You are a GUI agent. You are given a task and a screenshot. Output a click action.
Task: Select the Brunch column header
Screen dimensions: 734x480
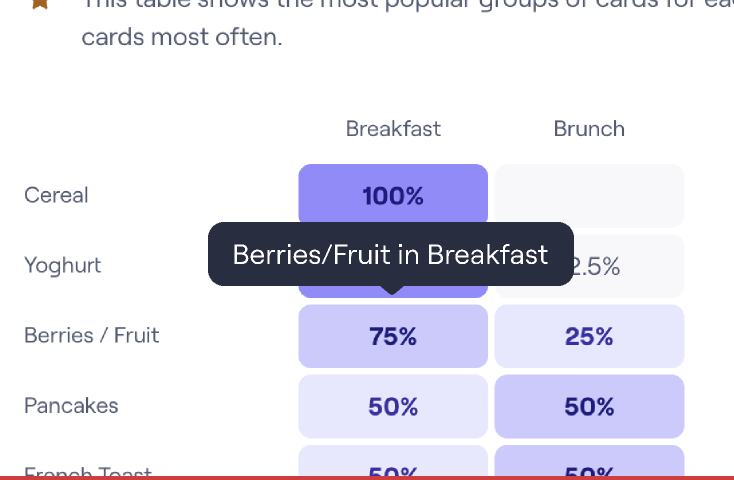[589, 129]
